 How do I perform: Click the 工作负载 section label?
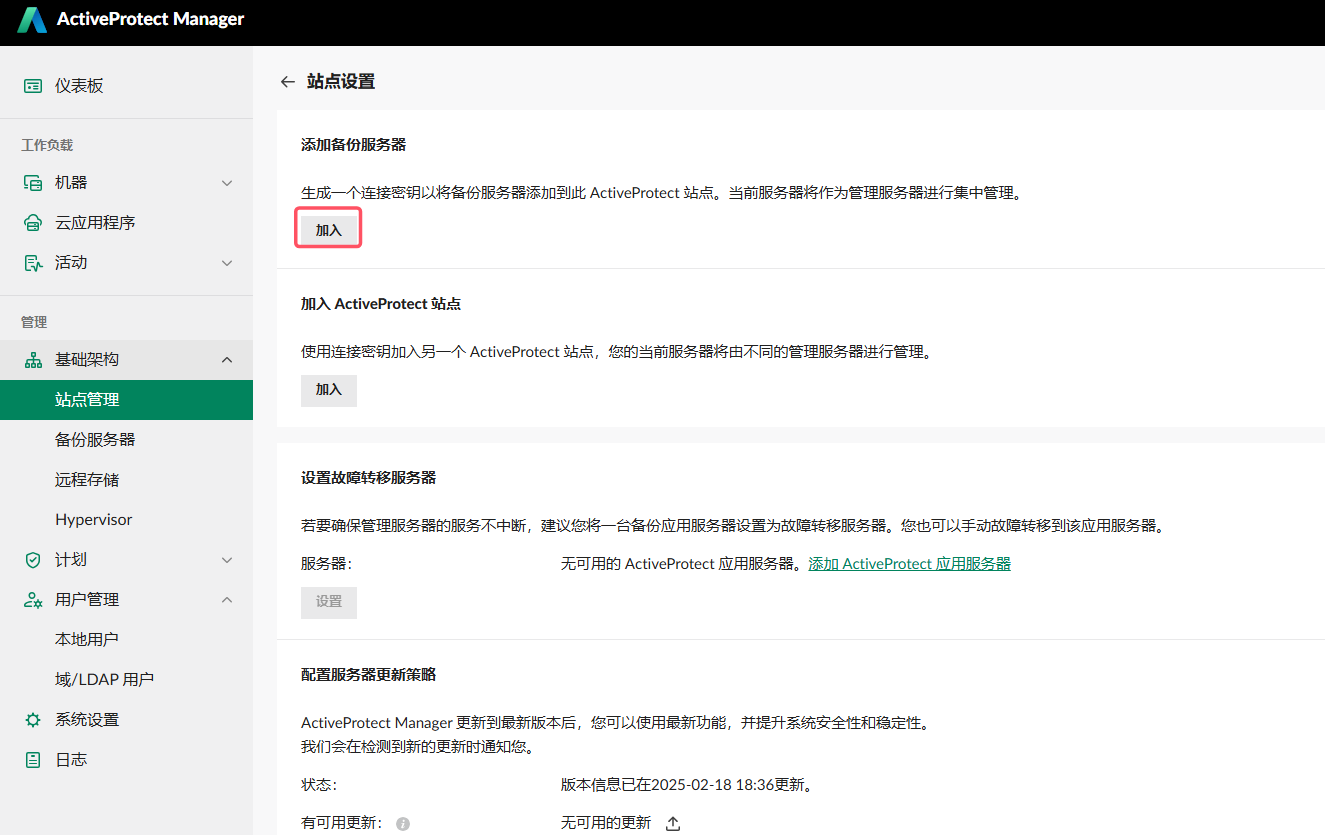coord(47,145)
